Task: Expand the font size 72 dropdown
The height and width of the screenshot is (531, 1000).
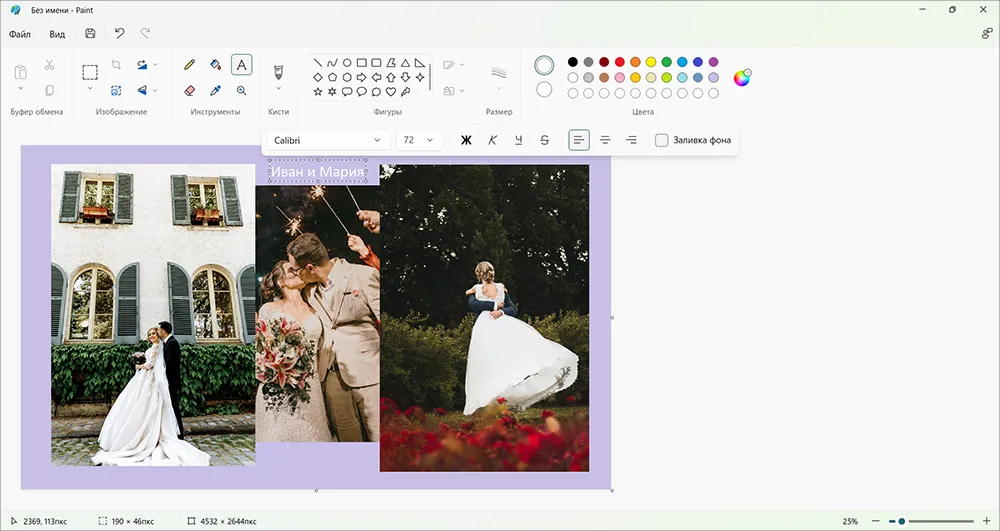Action: tap(419, 140)
